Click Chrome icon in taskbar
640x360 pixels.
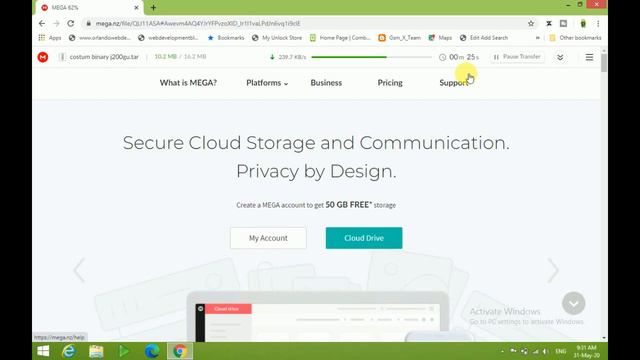(180, 351)
